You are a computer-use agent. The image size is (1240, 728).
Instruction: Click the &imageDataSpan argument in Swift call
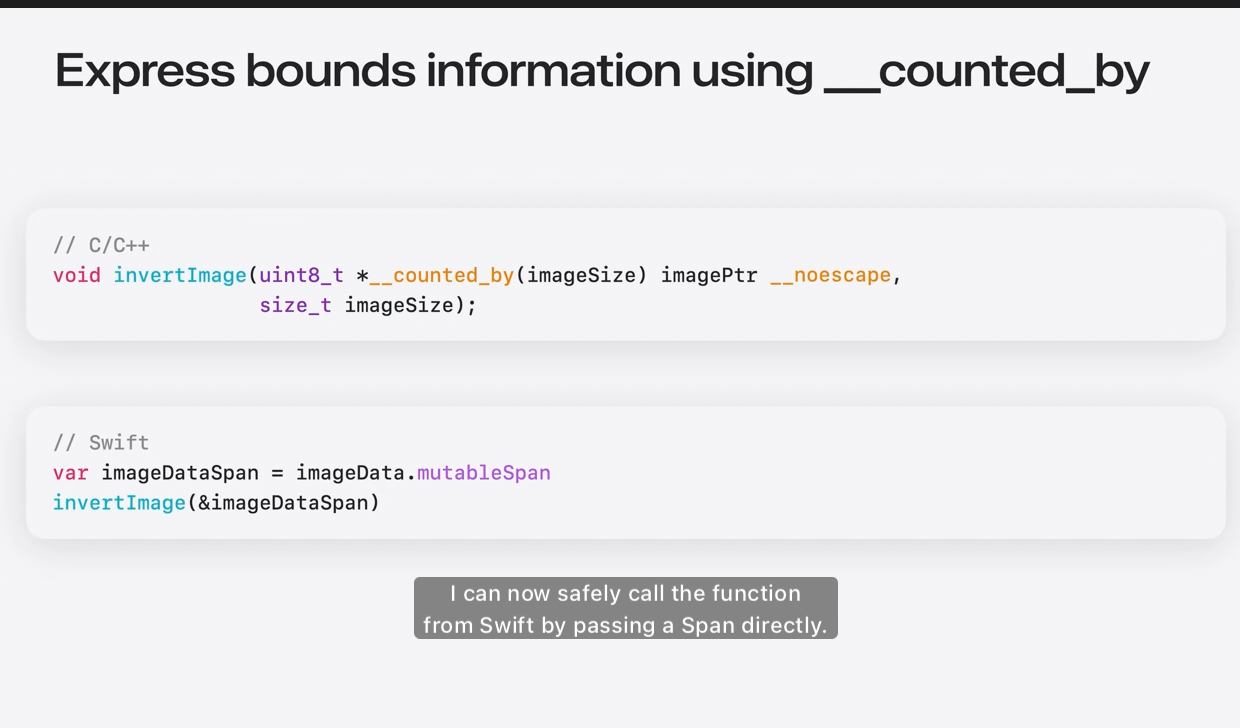pos(283,502)
